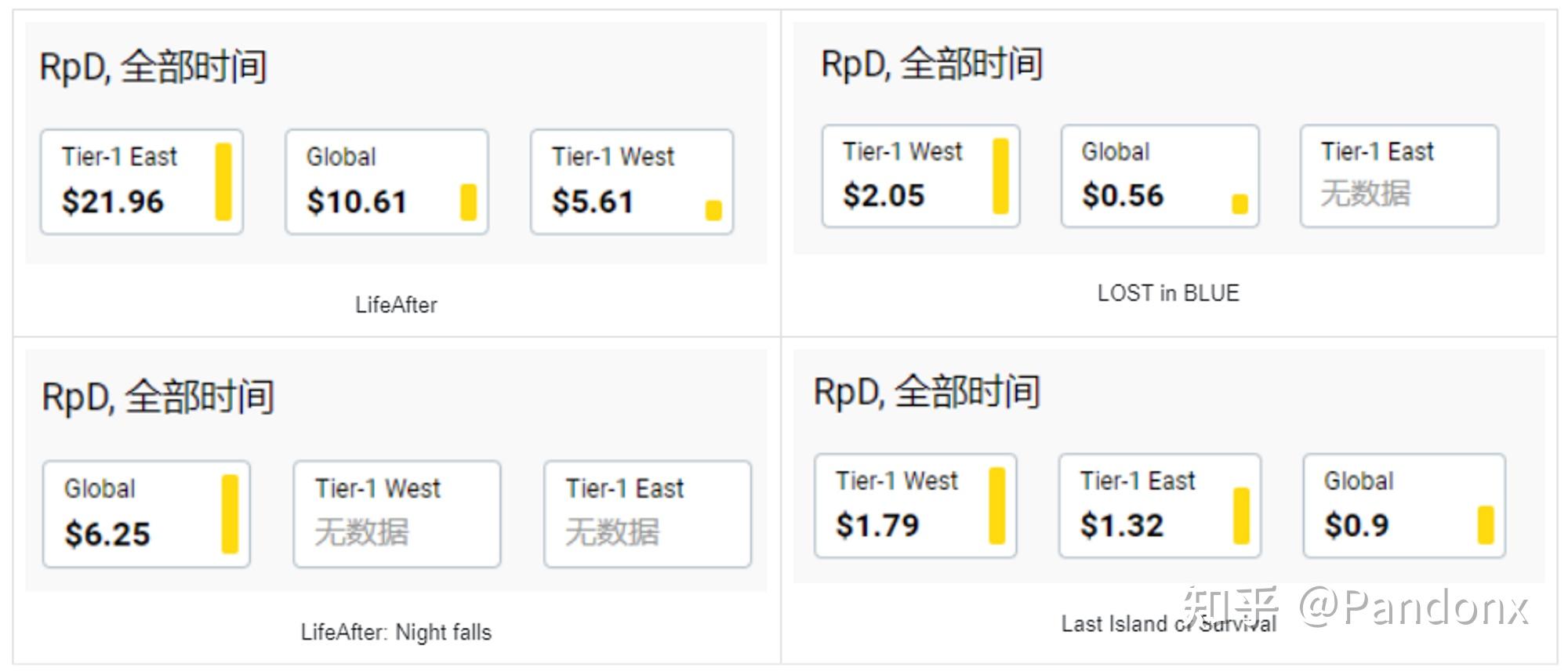Click Night falls Tier-1 West no-data card
Screen dimensions: 1568x671
coord(397,513)
